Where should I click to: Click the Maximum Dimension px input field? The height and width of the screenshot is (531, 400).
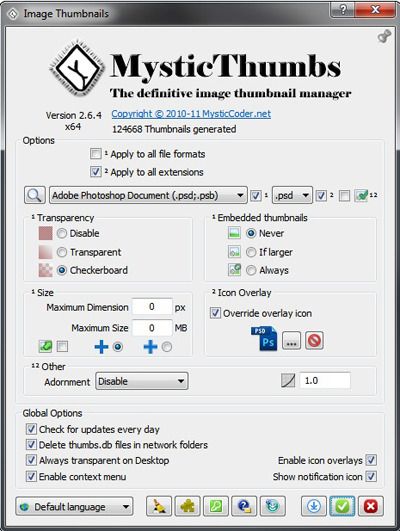(x=152, y=307)
